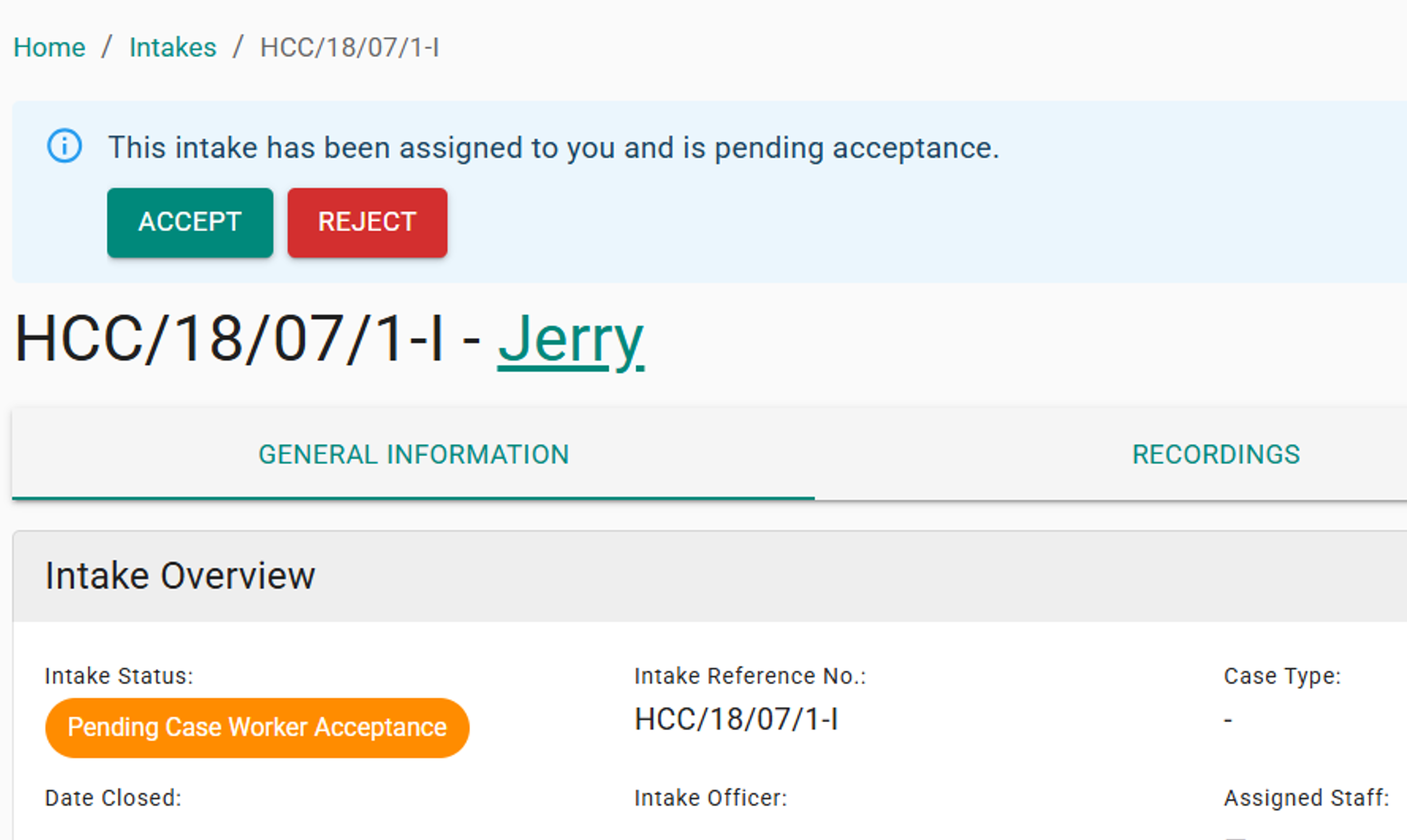1407x840 pixels.
Task: Click the Intake Status label
Action: (119, 676)
